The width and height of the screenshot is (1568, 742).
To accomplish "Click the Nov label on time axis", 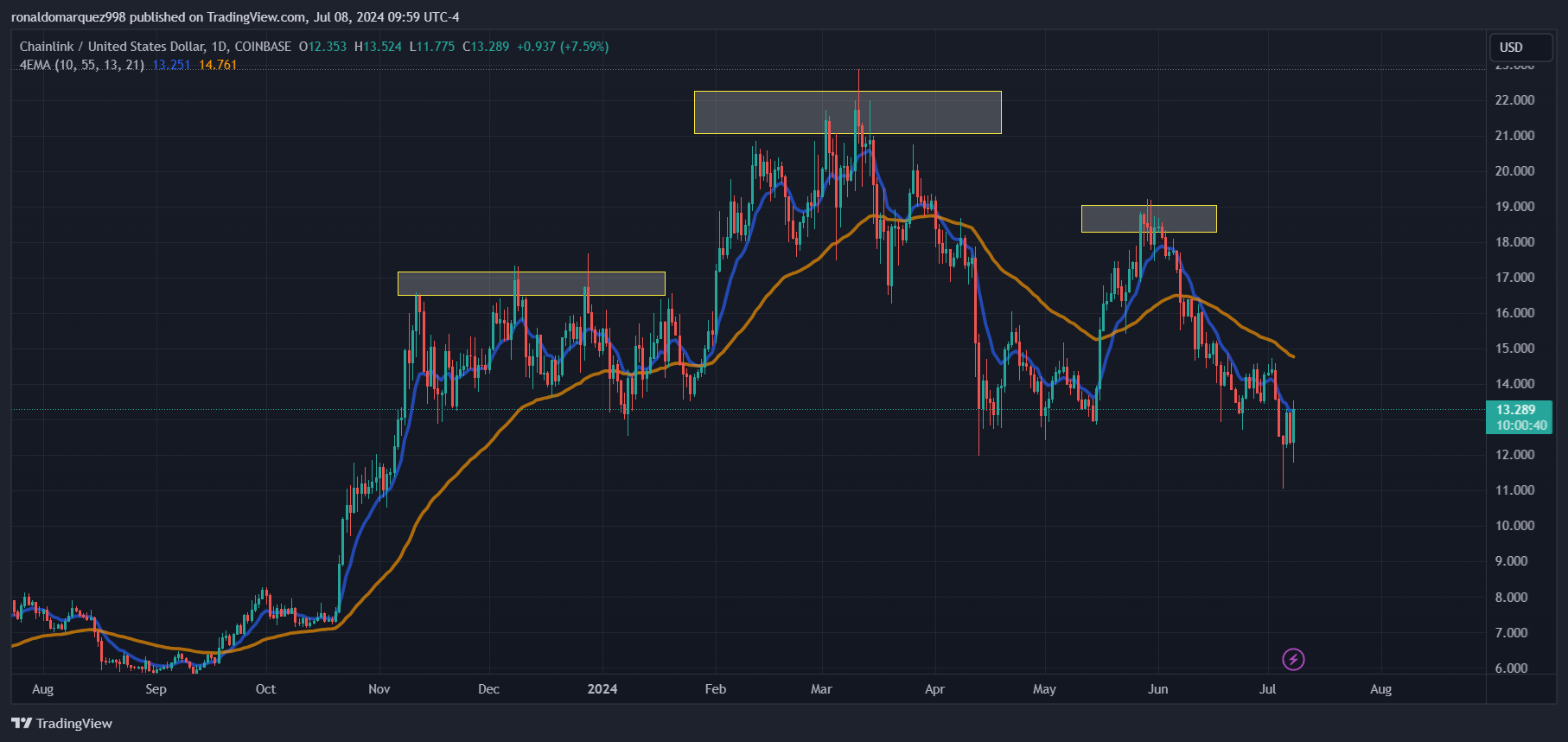I will coord(379,689).
